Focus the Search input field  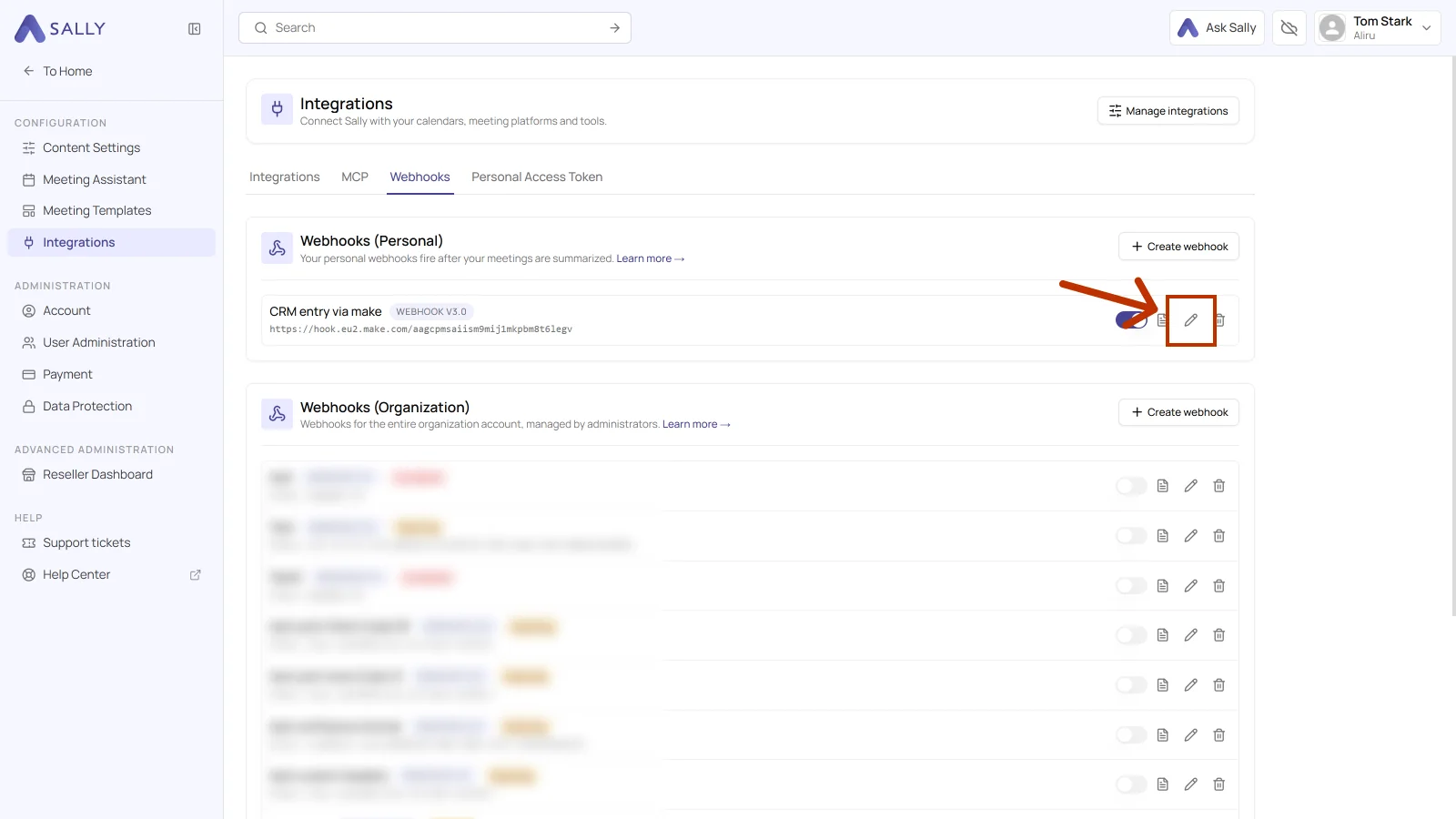click(x=435, y=28)
